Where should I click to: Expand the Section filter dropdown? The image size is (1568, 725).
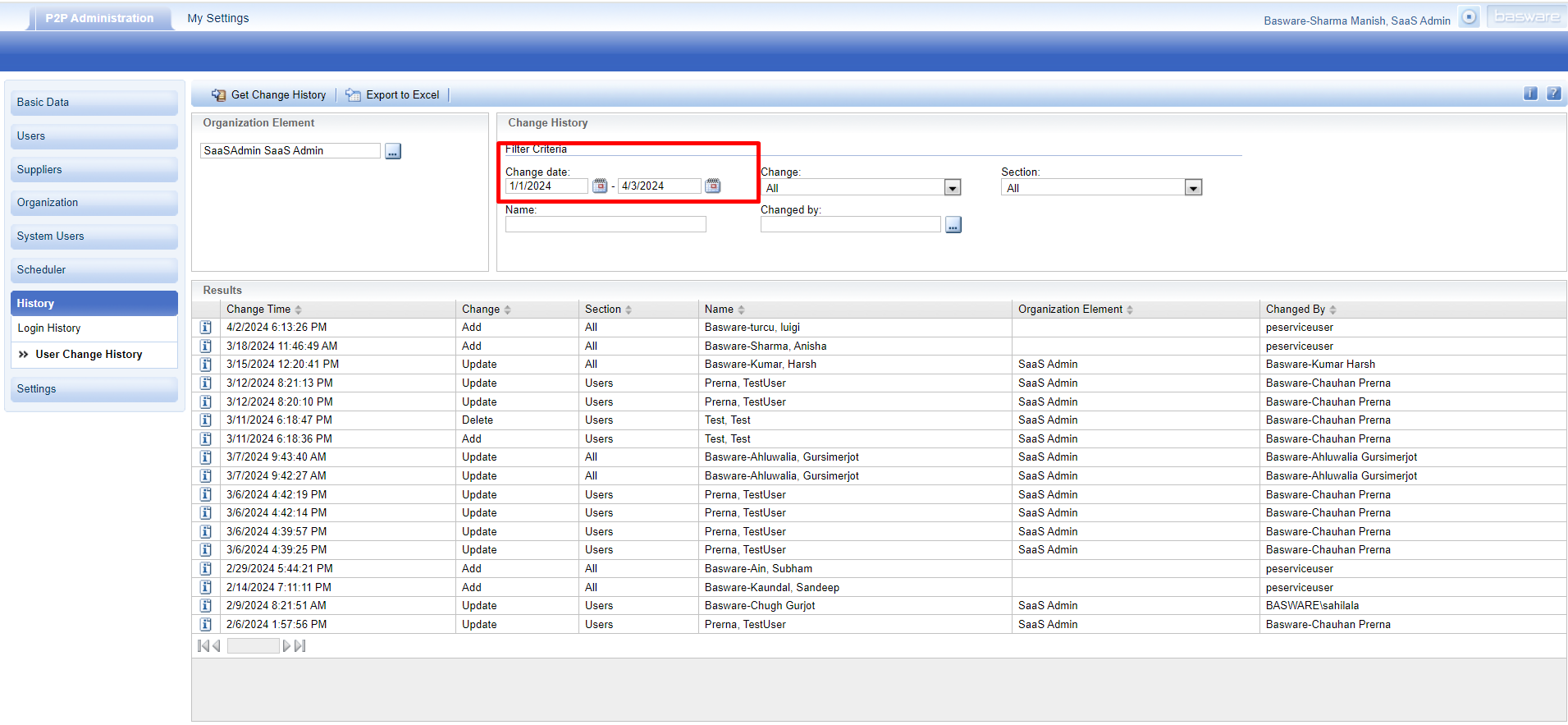click(x=1193, y=188)
